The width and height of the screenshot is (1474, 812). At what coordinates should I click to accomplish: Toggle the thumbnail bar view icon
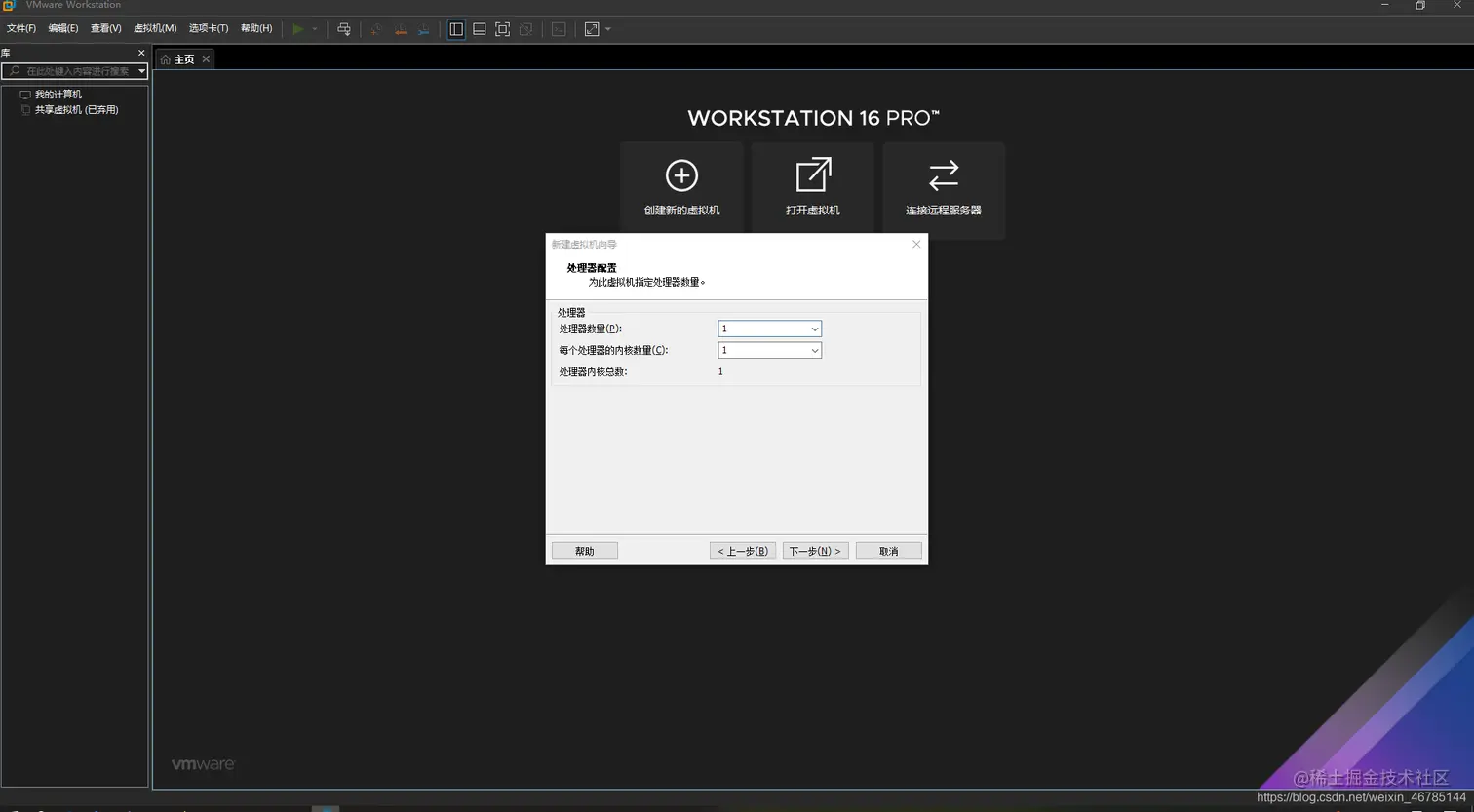[480, 29]
